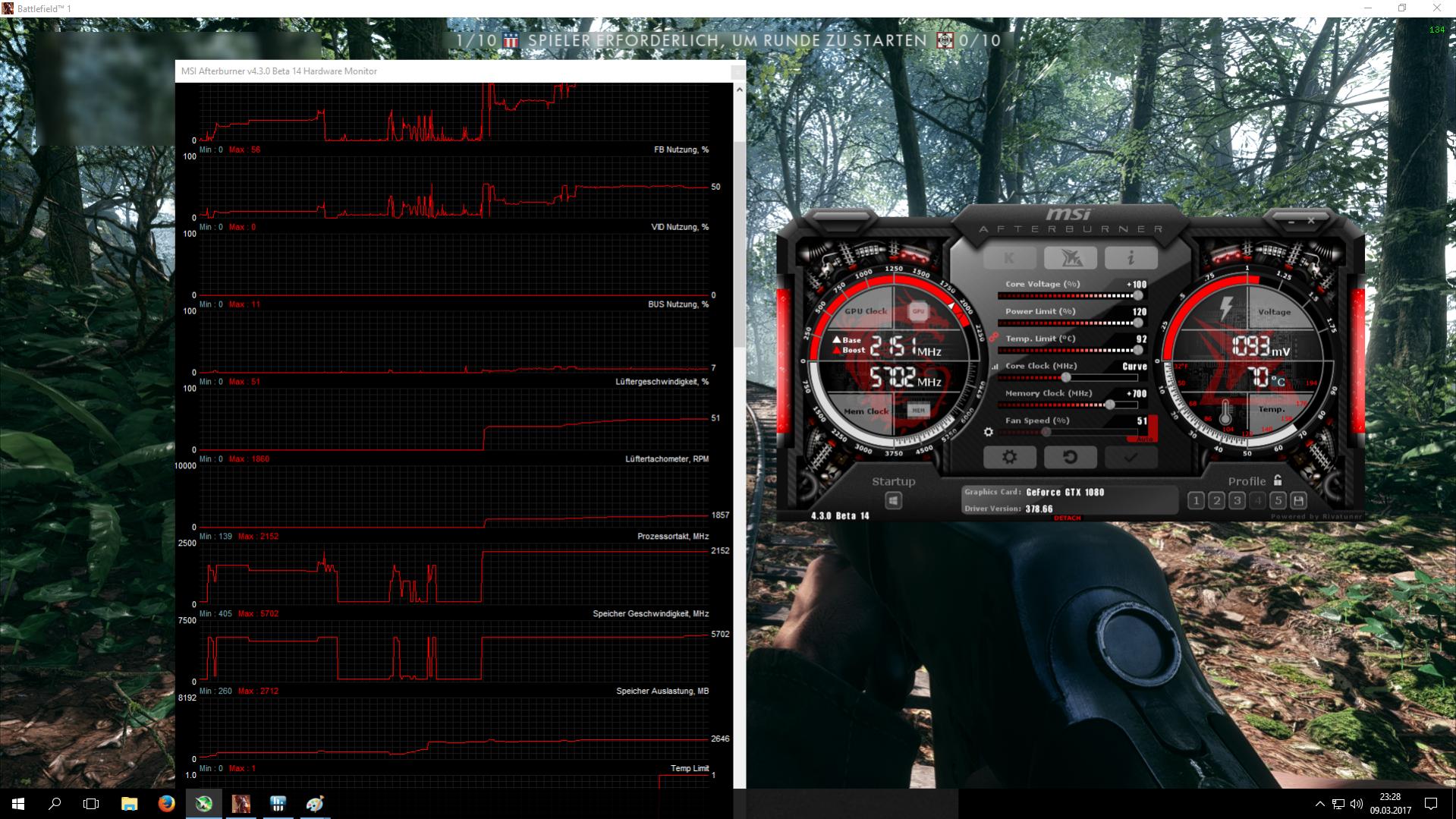This screenshot has width=1456, height=819.
Task: Adjust the Memory Clock slider handle
Action: [x=1110, y=405]
